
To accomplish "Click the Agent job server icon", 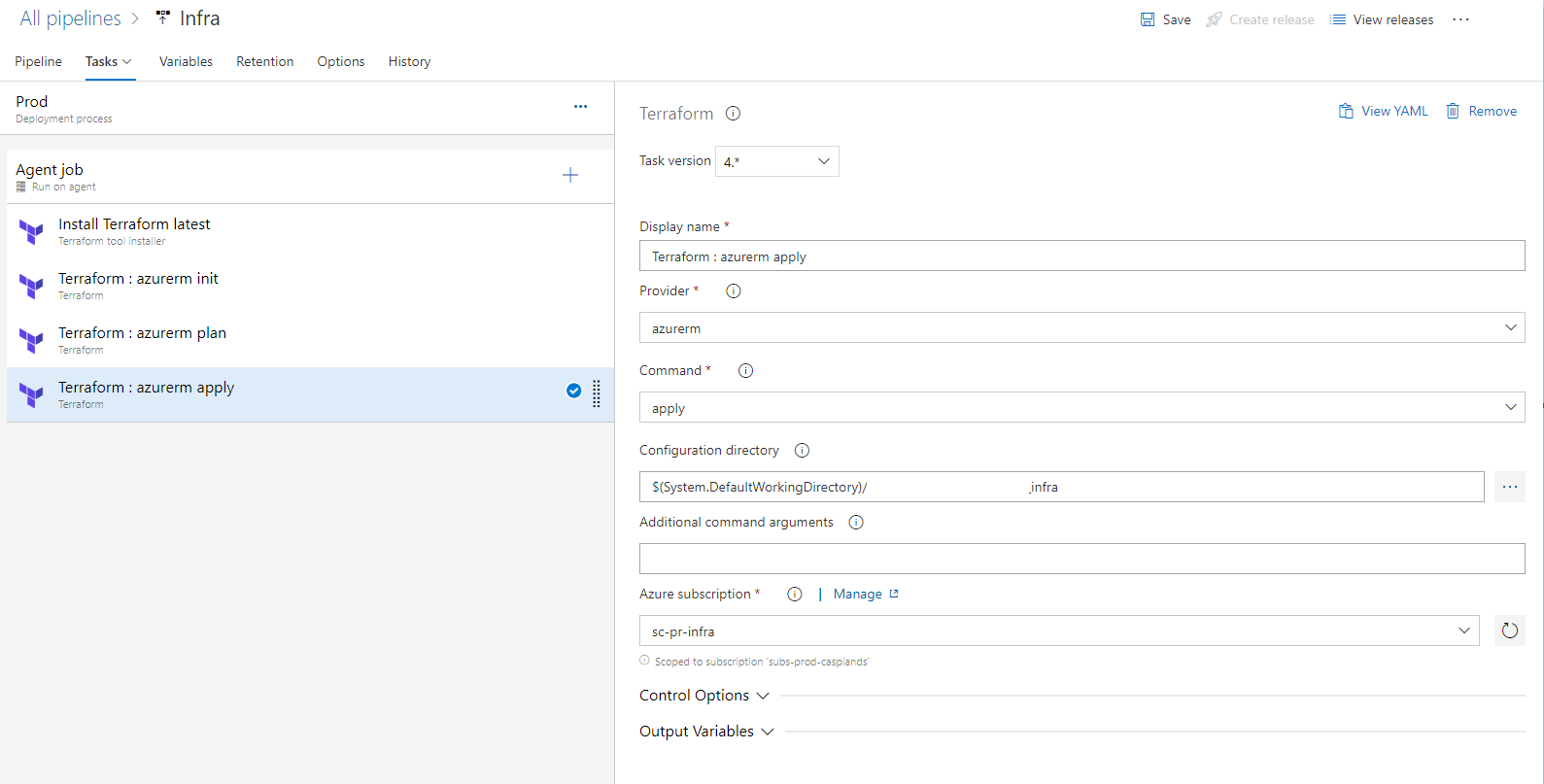I will click(21, 187).
